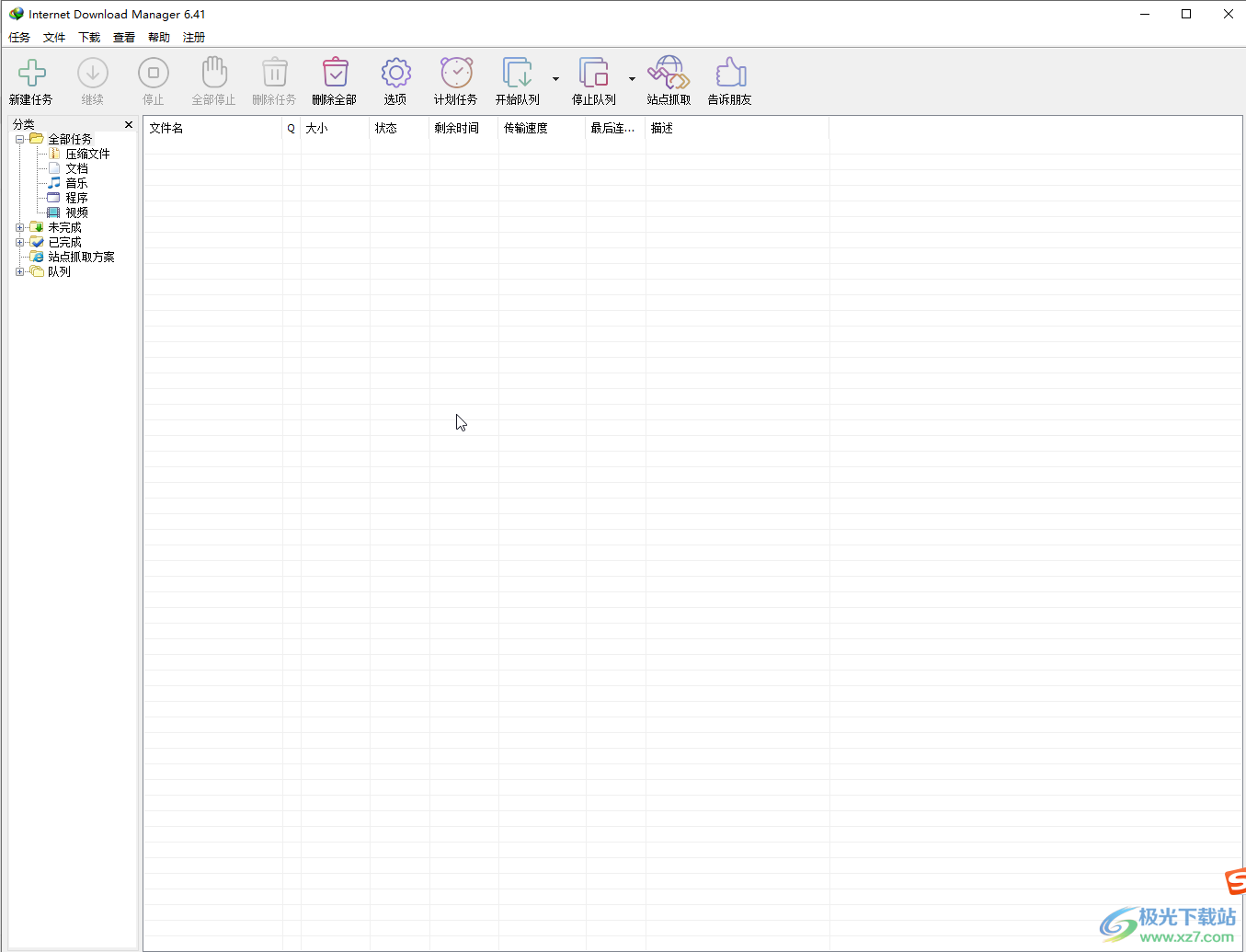Screen dimensions: 1246x952
Task: Sort by the 大小 column header
Action: click(335, 128)
